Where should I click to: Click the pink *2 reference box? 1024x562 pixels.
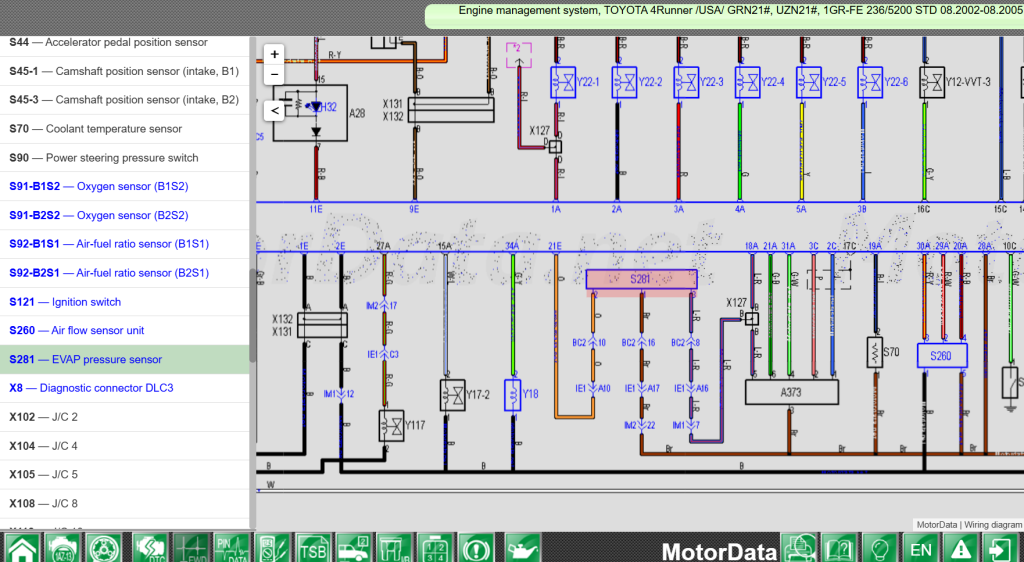519,55
